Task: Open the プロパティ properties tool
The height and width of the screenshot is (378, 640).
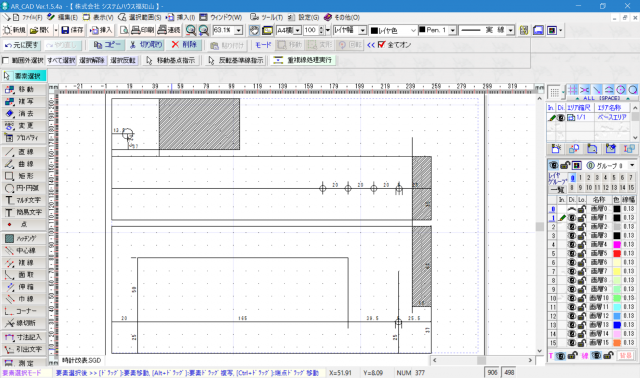Action: click(24, 138)
